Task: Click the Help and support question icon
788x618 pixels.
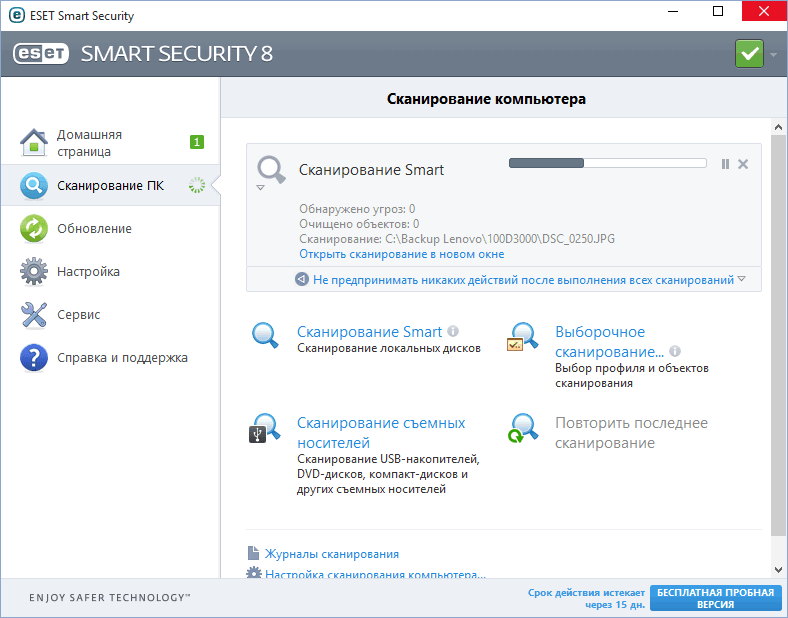Action: click(x=34, y=358)
